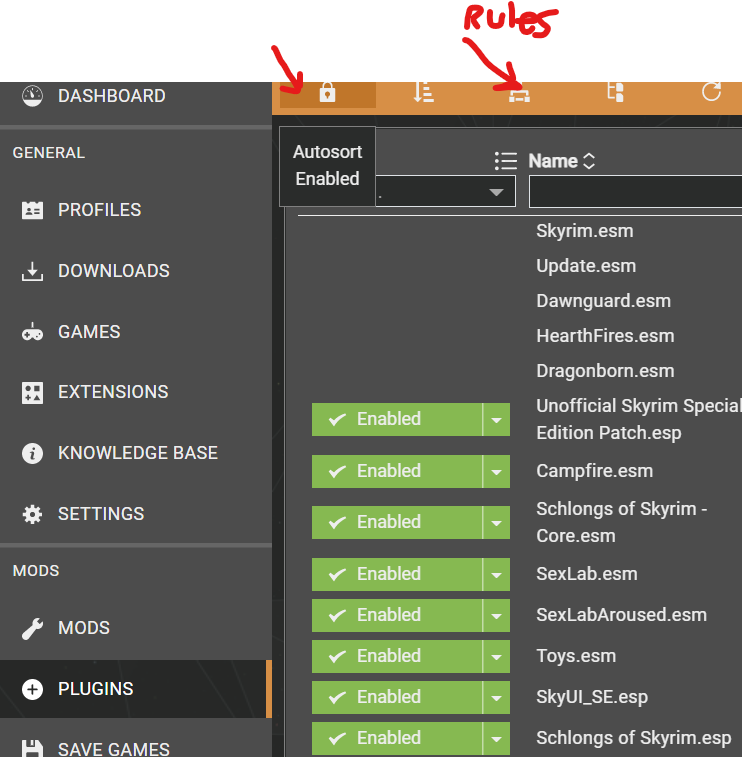
Task: Open the Manage Rules toolbar icon
Action: pos(519,95)
